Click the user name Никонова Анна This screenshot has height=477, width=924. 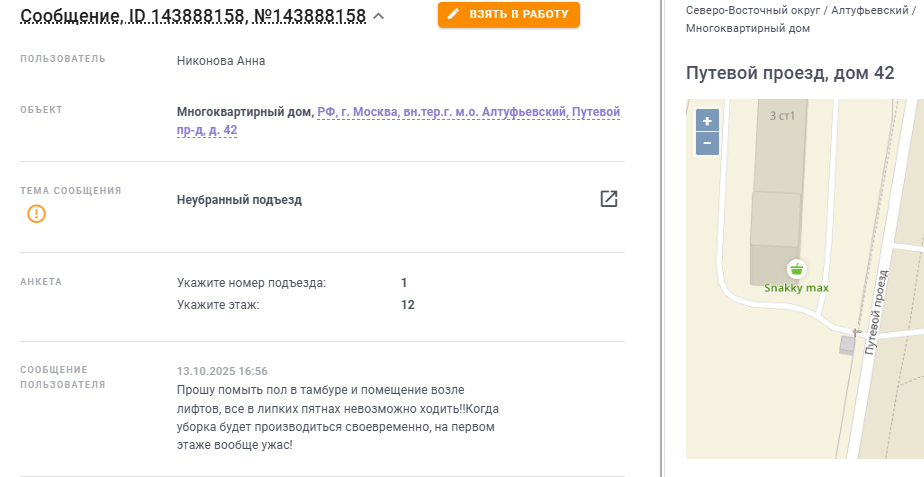coord(221,61)
